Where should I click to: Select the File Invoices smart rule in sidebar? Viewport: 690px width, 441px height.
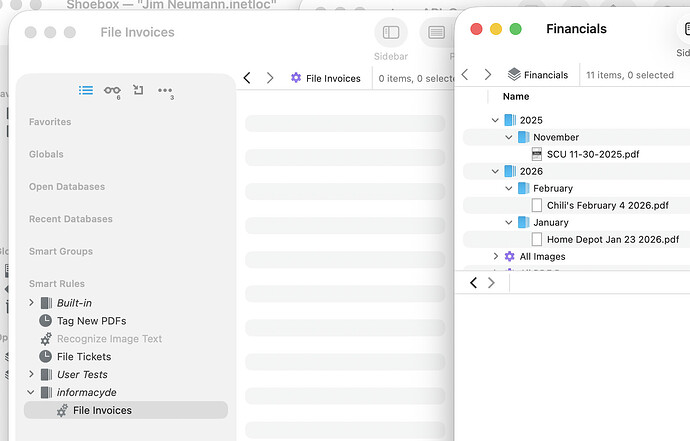point(126,410)
